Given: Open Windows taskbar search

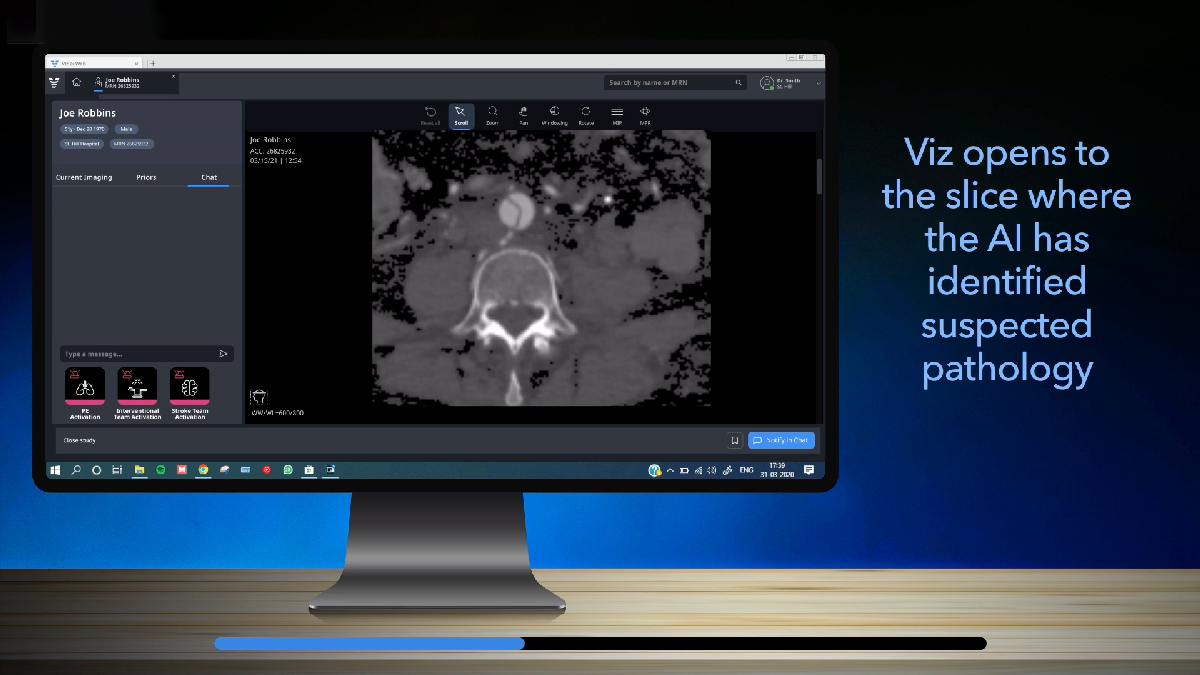Looking at the screenshot, I should click(x=76, y=469).
